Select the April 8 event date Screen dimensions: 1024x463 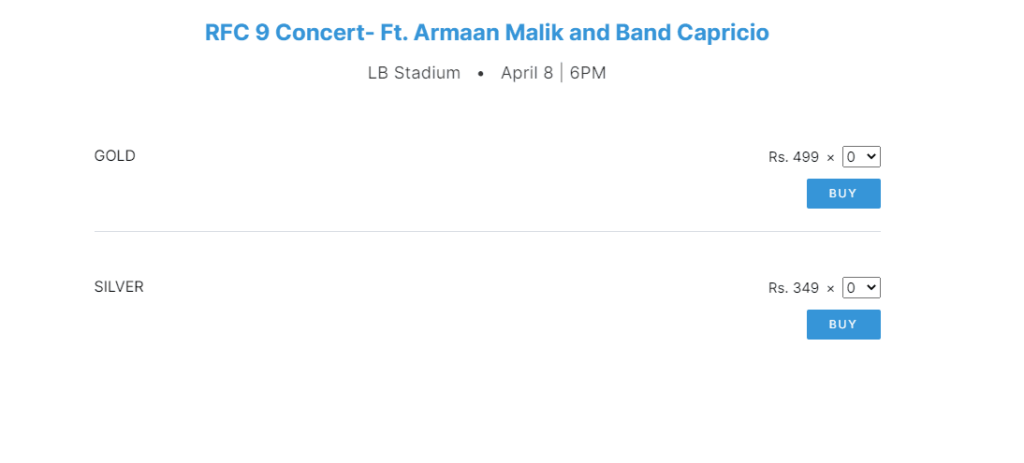click(x=526, y=73)
